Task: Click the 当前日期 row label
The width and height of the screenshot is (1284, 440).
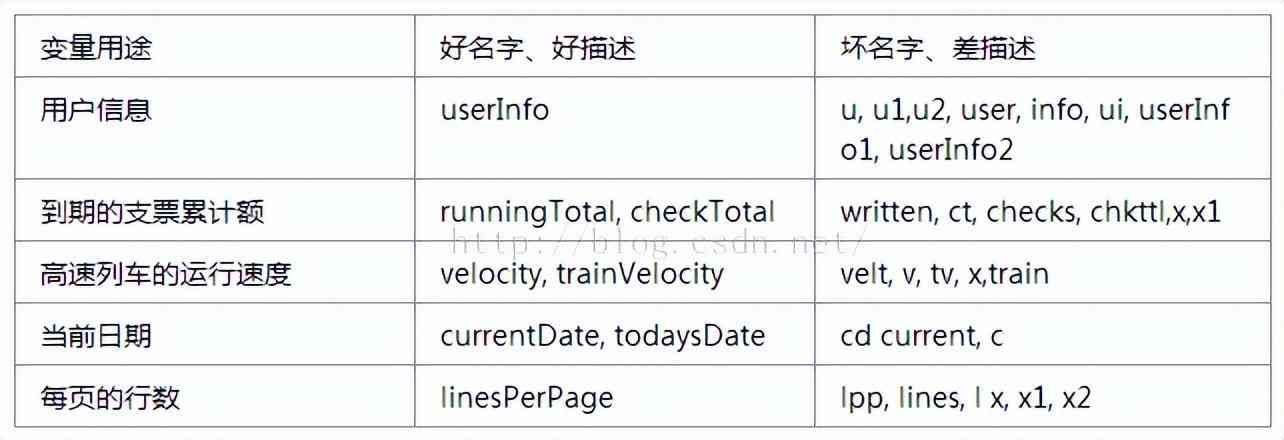Action: click(x=96, y=335)
